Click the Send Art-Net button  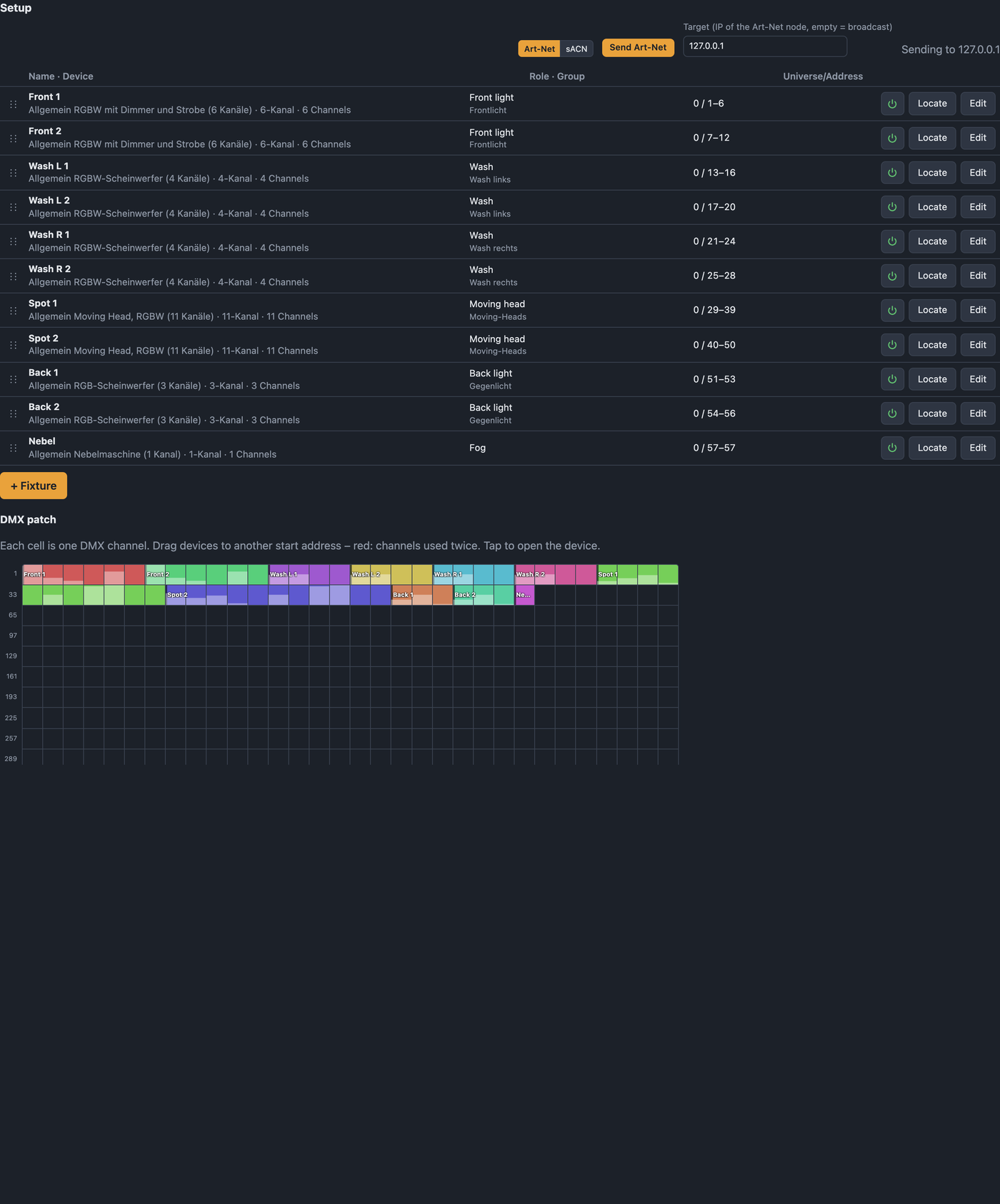click(x=638, y=48)
